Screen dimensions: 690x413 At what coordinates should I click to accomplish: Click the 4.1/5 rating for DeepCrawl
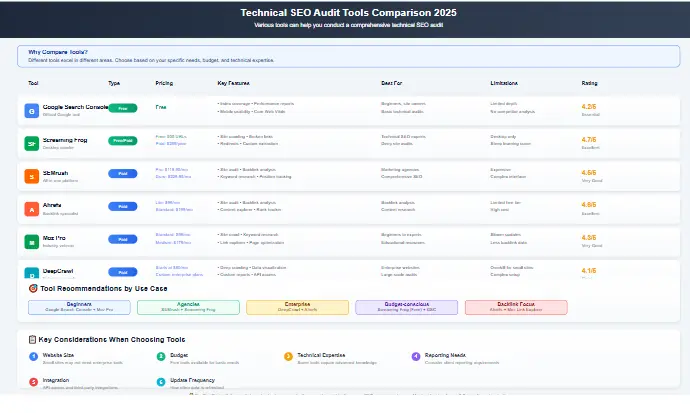pos(589,271)
